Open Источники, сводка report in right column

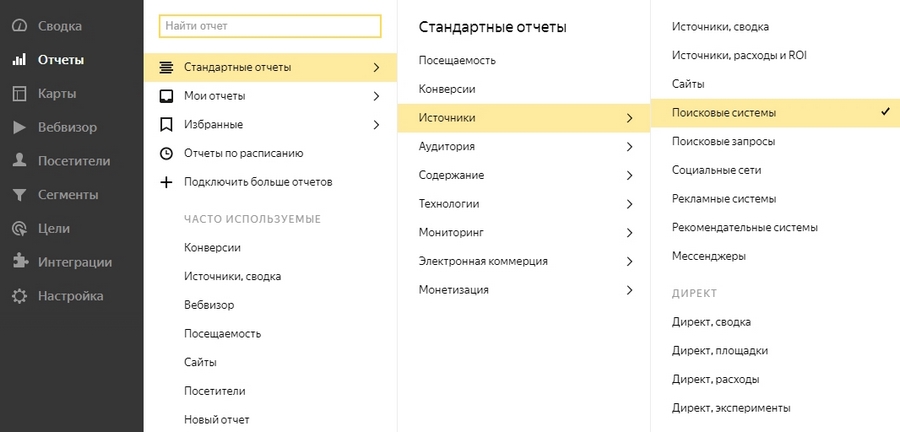point(720,27)
